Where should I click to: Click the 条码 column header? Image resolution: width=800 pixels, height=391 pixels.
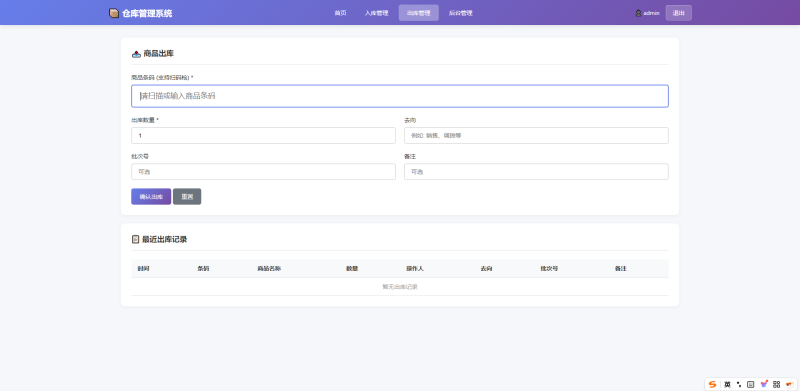pyautogui.click(x=203, y=268)
